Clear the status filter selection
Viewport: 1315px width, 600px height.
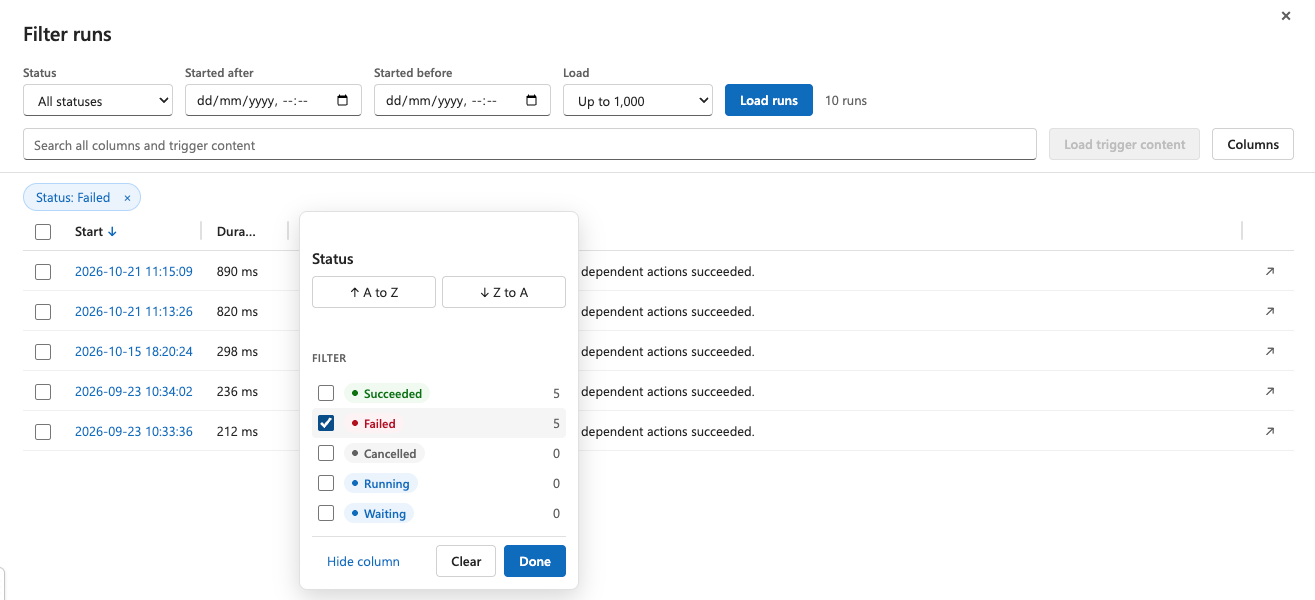point(466,561)
